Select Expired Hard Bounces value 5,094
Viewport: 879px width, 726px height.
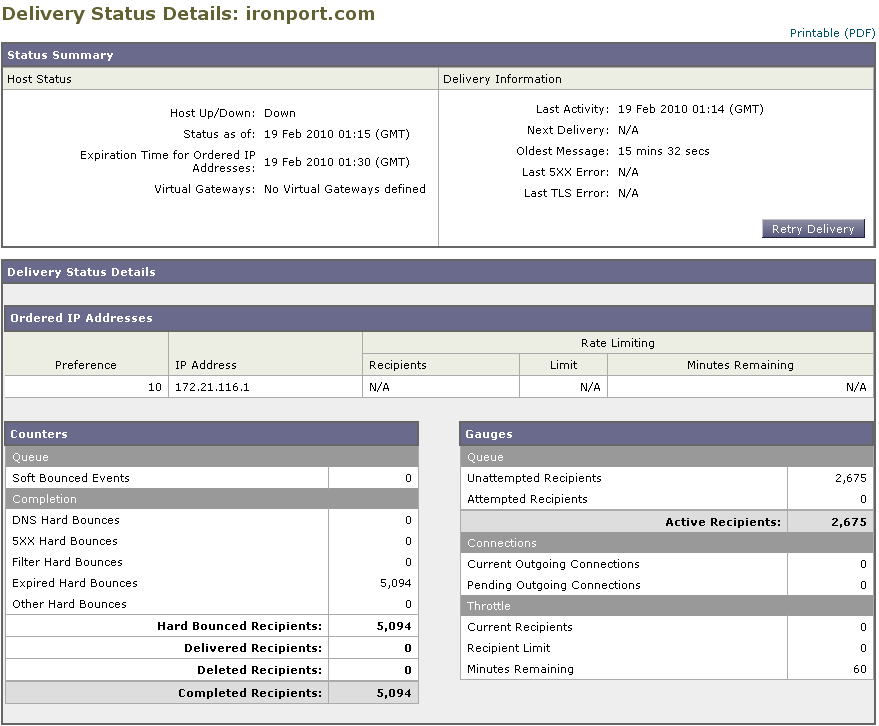point(396,583)
